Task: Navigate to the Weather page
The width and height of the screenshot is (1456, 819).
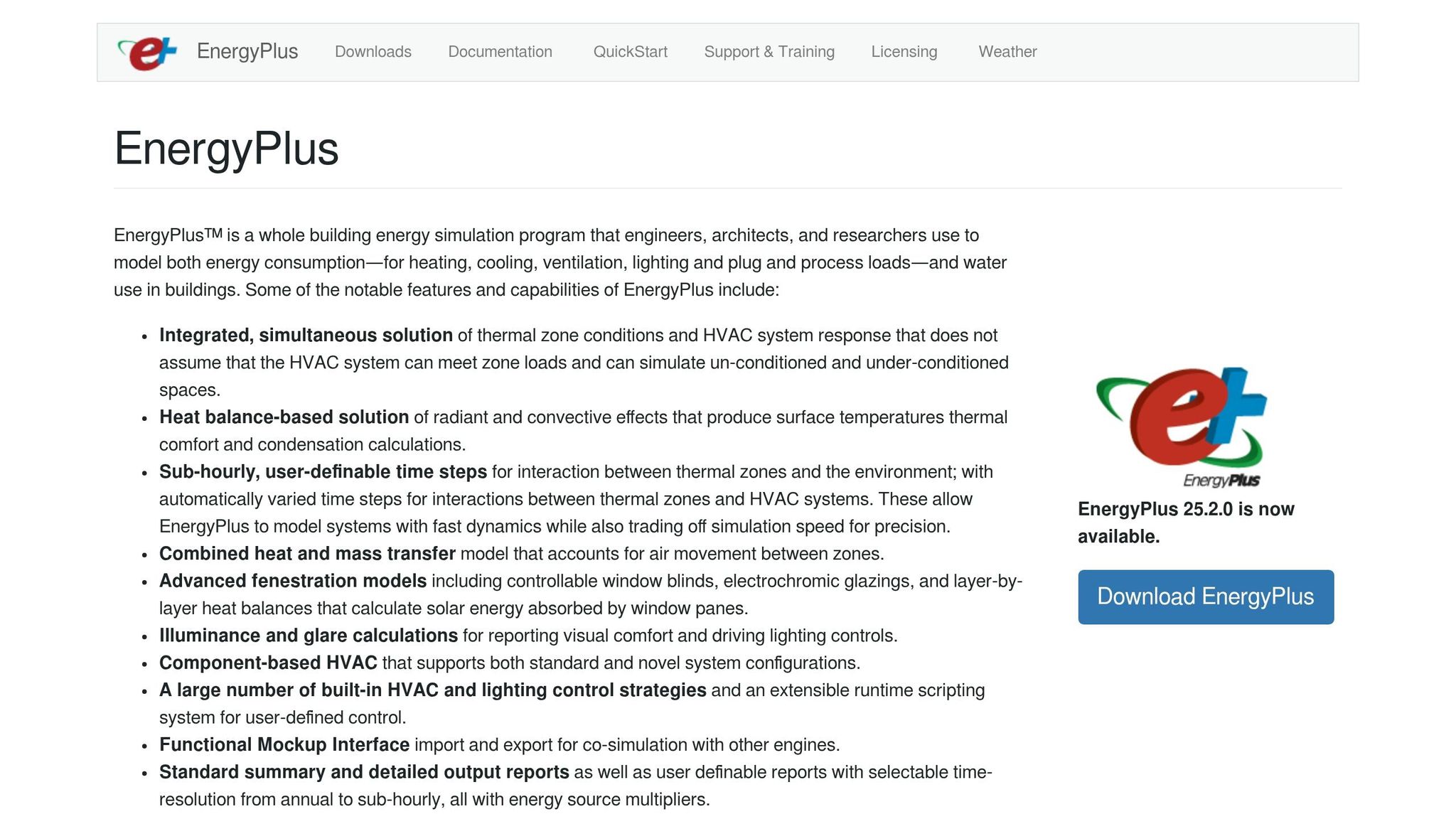Action: 1007,51
